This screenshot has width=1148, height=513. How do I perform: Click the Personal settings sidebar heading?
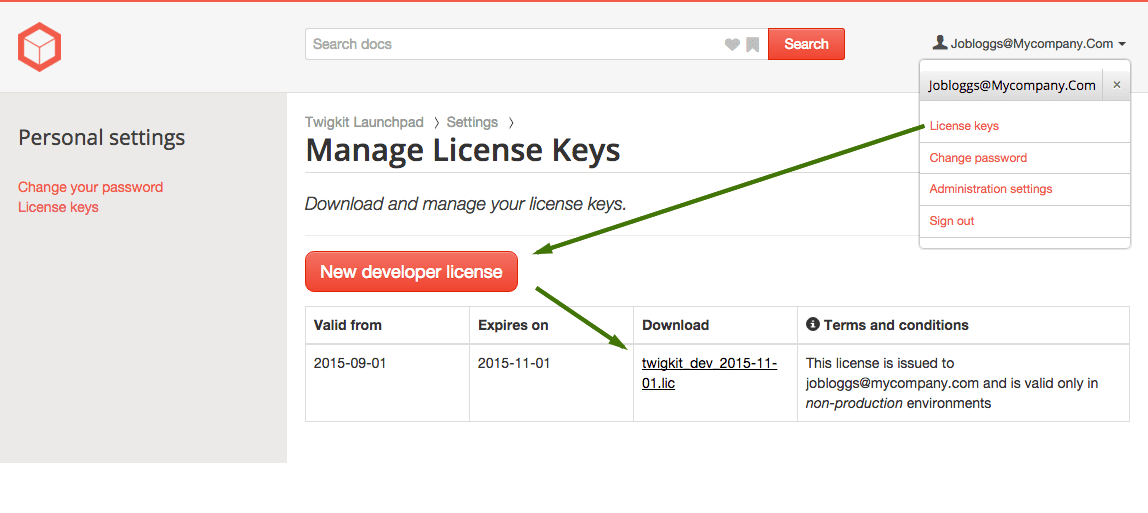tap(102, 138)
